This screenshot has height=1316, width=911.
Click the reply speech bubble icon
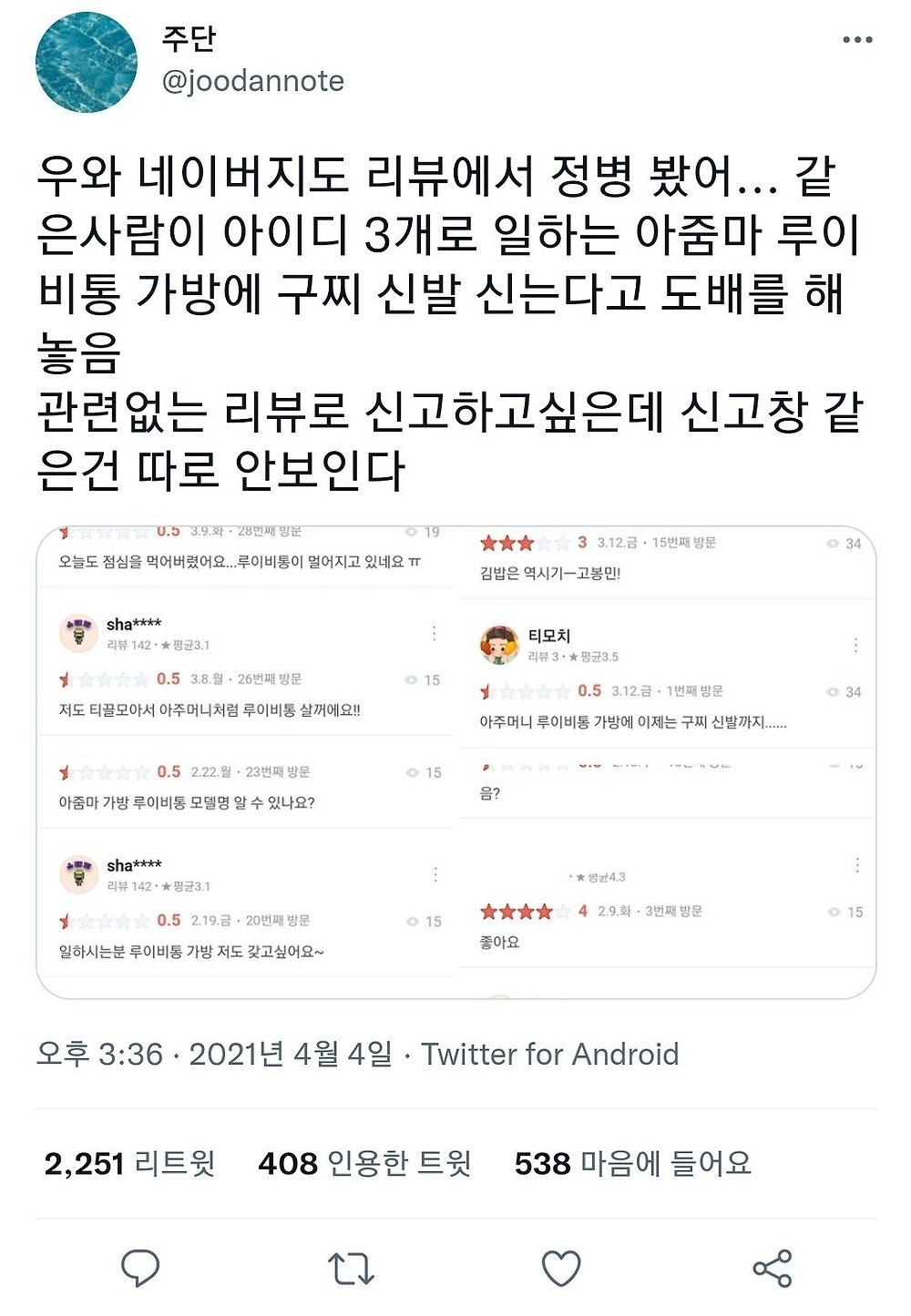point(140,1268)
